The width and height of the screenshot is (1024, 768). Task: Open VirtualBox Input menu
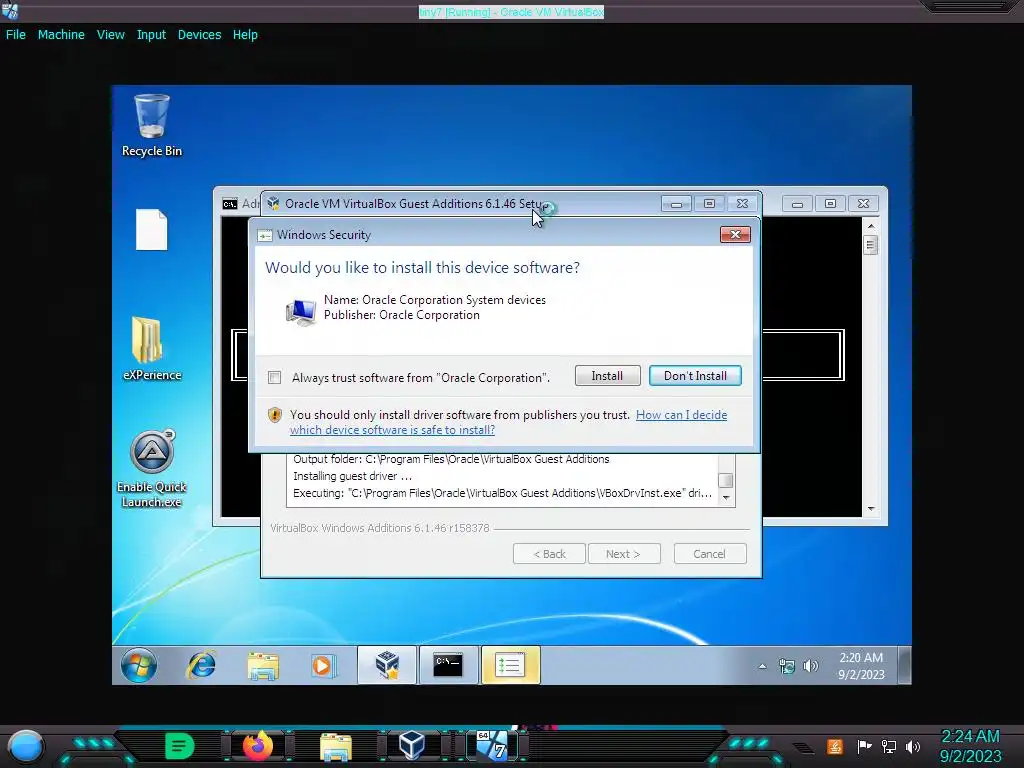pos(151,35)
